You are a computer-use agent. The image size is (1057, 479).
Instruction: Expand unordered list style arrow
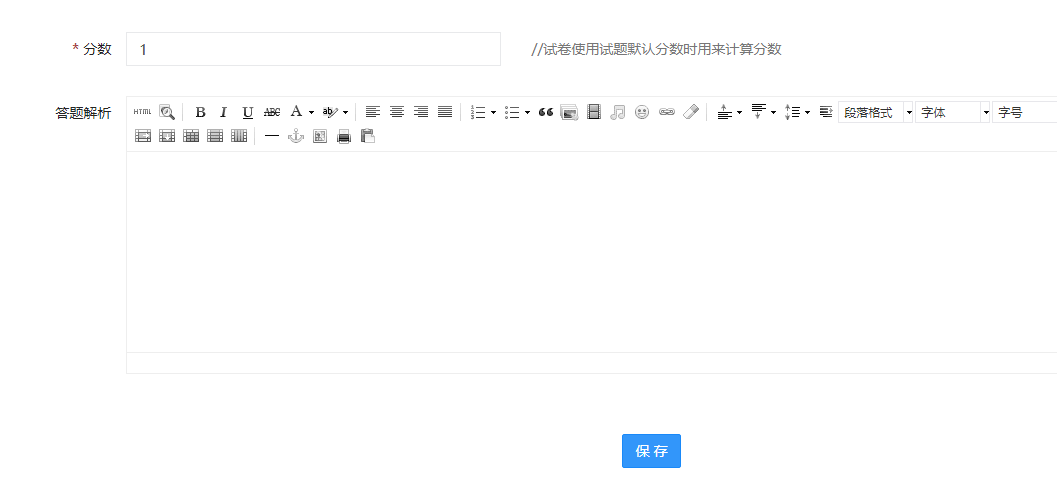point(527,113)
